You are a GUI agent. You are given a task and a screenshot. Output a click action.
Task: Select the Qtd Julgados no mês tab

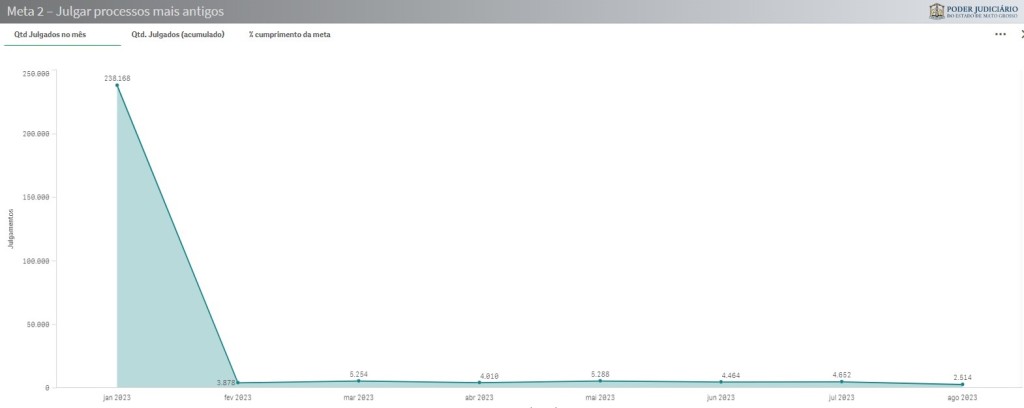[x=50, y=34]
